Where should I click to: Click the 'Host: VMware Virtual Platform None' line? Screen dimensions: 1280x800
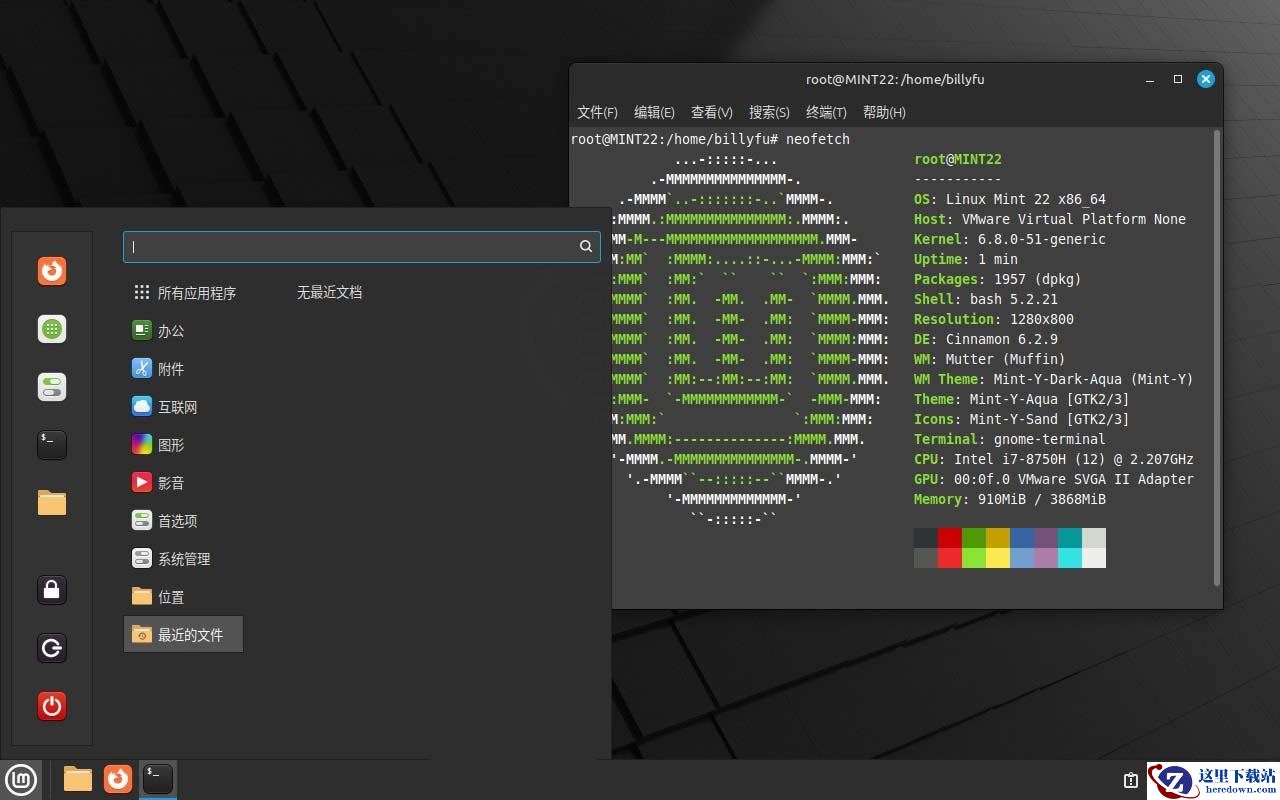point(1050,219)
